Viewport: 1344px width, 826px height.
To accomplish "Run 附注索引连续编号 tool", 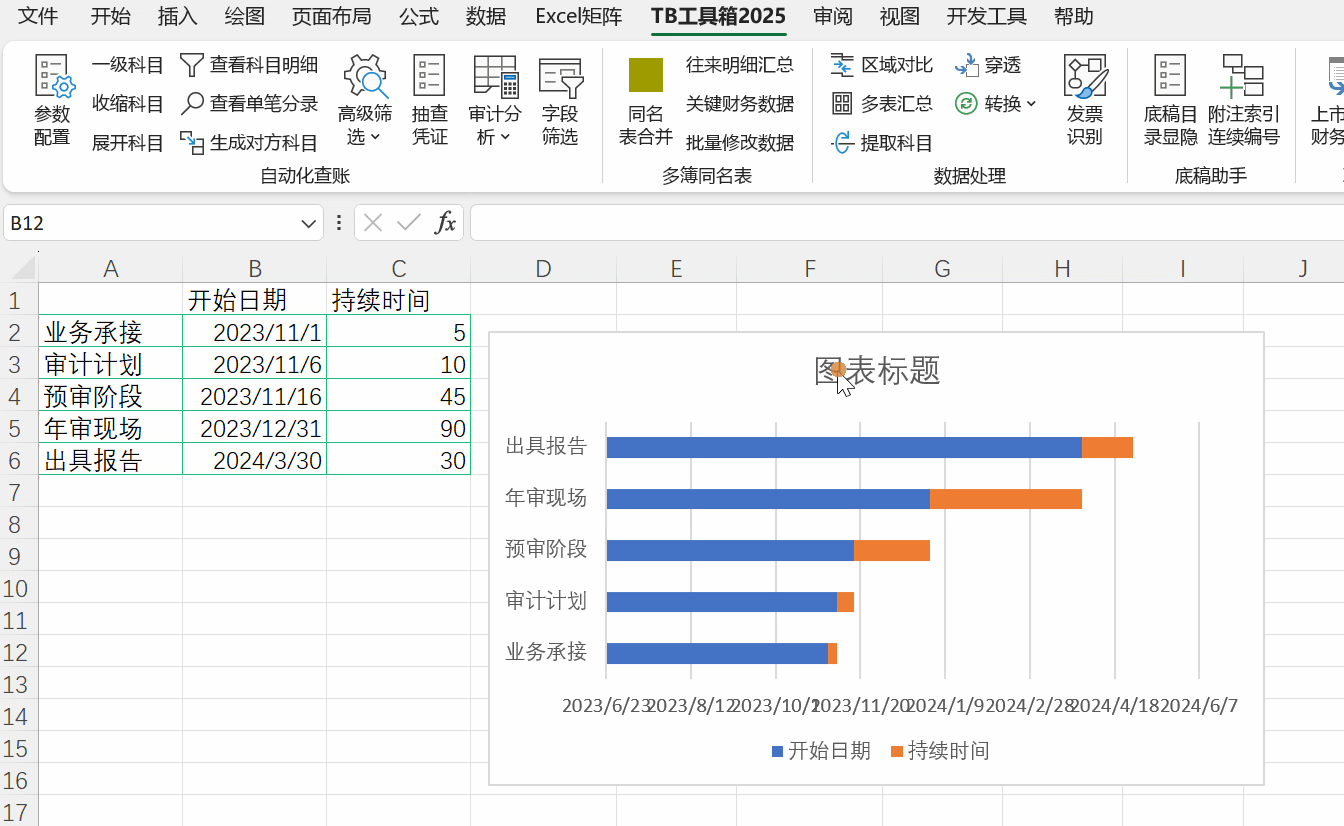I will click(x=1243, y=101).
